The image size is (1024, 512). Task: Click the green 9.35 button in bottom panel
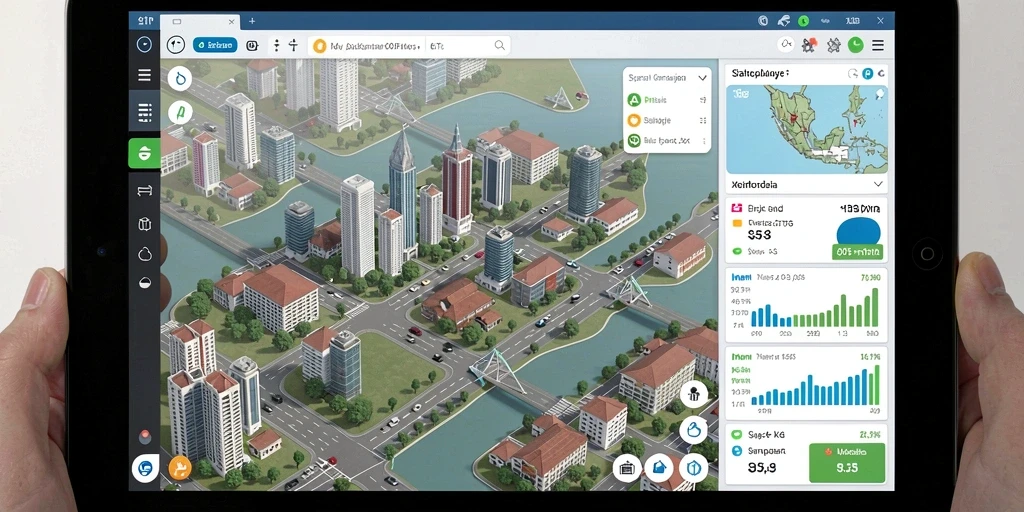[847, 462]
